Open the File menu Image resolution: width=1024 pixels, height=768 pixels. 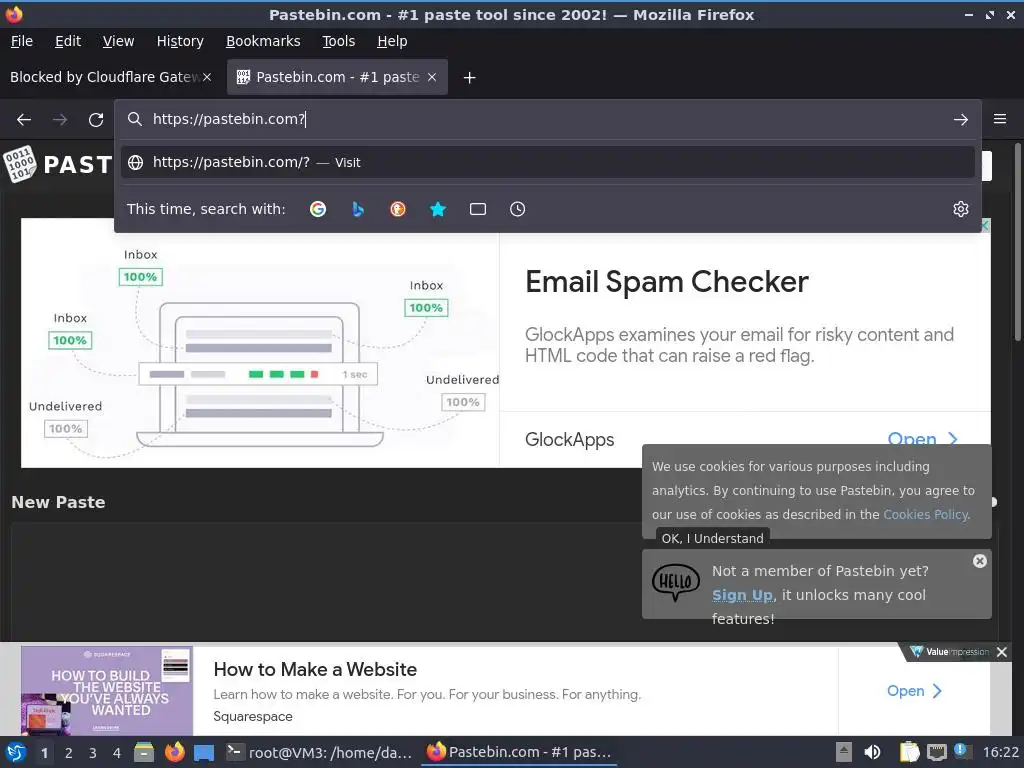22,41
